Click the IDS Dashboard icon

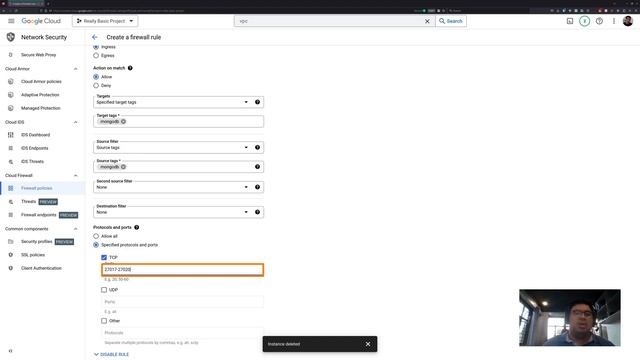[x=11, y=135]
